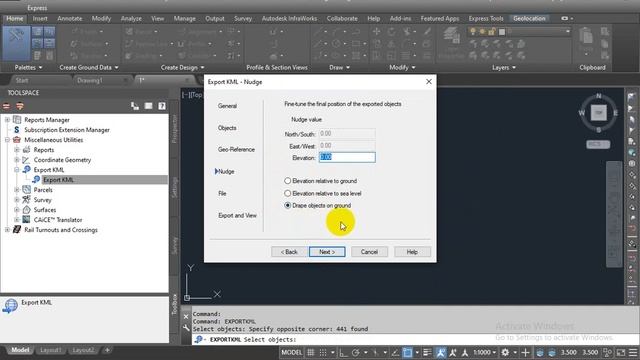The height and width of the screenshot is (360, 640).
Task: Click the TOP face of the ViewCube
Action: click(599, 113)
